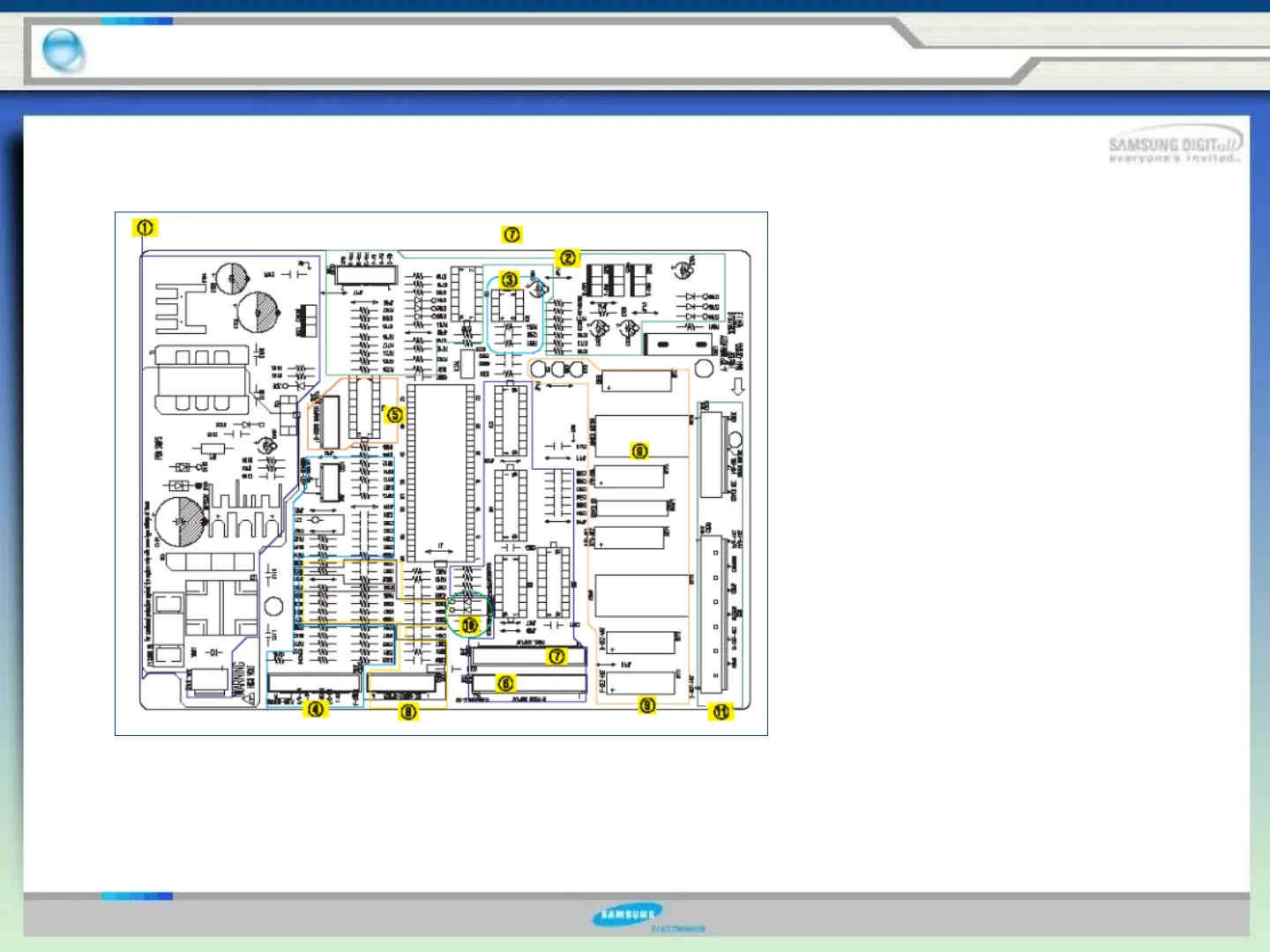1270x952 pixels.
Task: Select the yellow marker number 11
Action: click(721, 710)
